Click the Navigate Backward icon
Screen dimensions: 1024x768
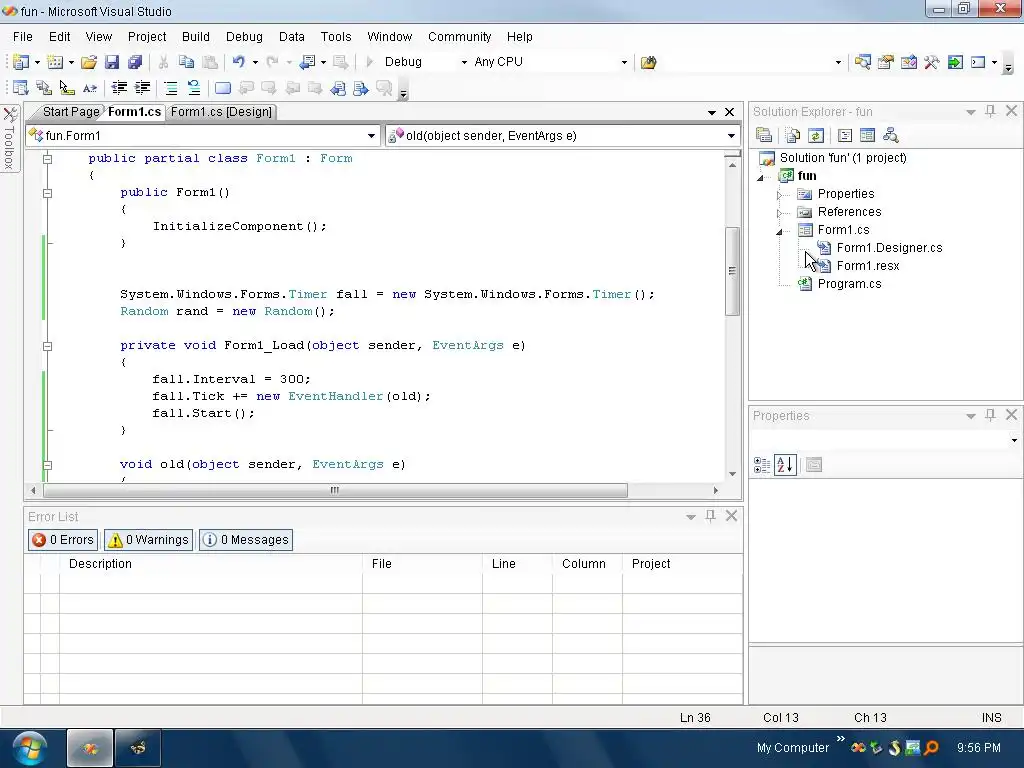307,62
